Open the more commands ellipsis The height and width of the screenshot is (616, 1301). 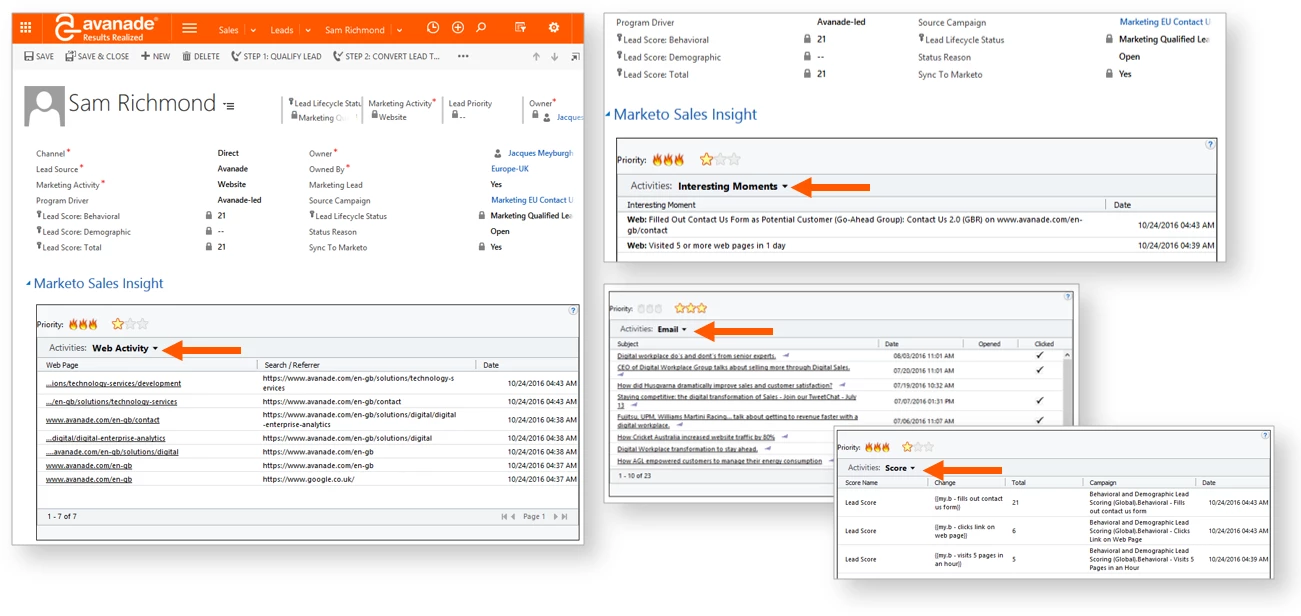[x=463, y=57]
